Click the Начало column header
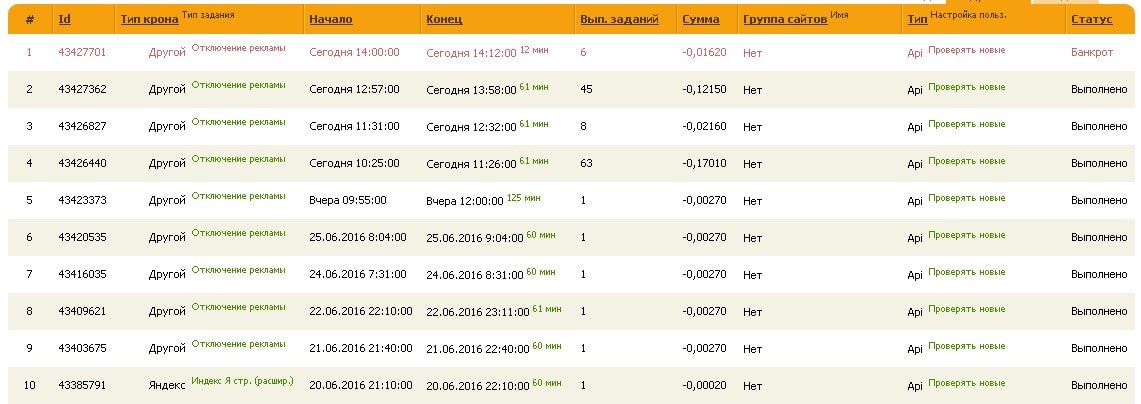 coord(330,20)
